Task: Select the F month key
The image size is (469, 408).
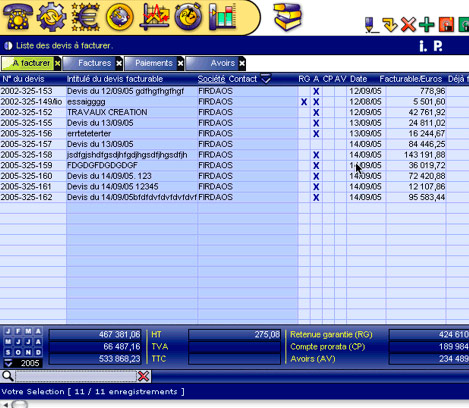Action: tap(18, 331)
